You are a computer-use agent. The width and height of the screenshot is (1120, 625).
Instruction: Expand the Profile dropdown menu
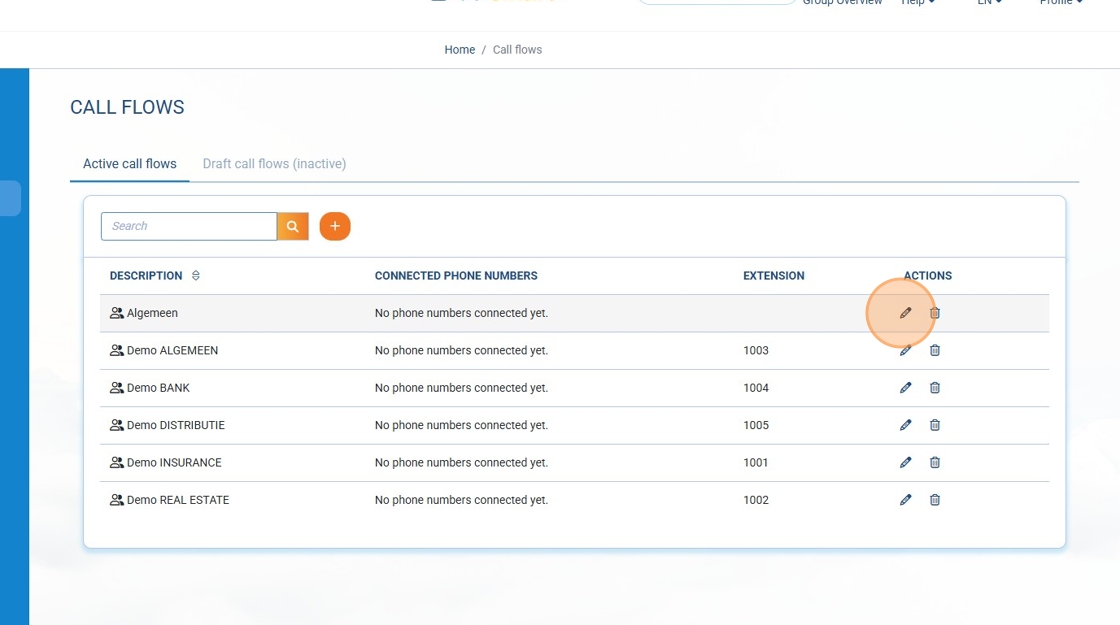(1060, 3)
